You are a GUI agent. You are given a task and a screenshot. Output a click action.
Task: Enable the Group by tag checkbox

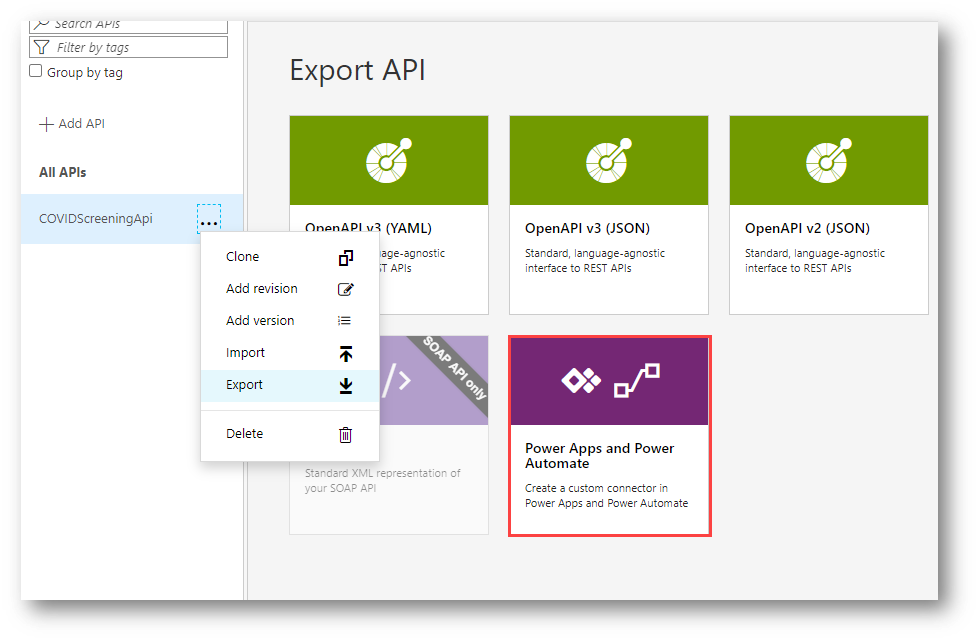click(x=35, y=71)
